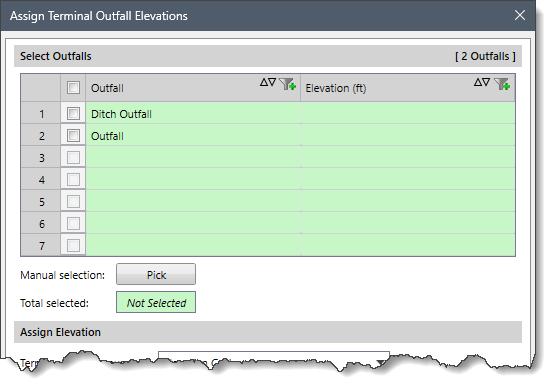Select the Ditch Outfall name cell
Viewport: 551px width, 384px height.
click(193, 113)
